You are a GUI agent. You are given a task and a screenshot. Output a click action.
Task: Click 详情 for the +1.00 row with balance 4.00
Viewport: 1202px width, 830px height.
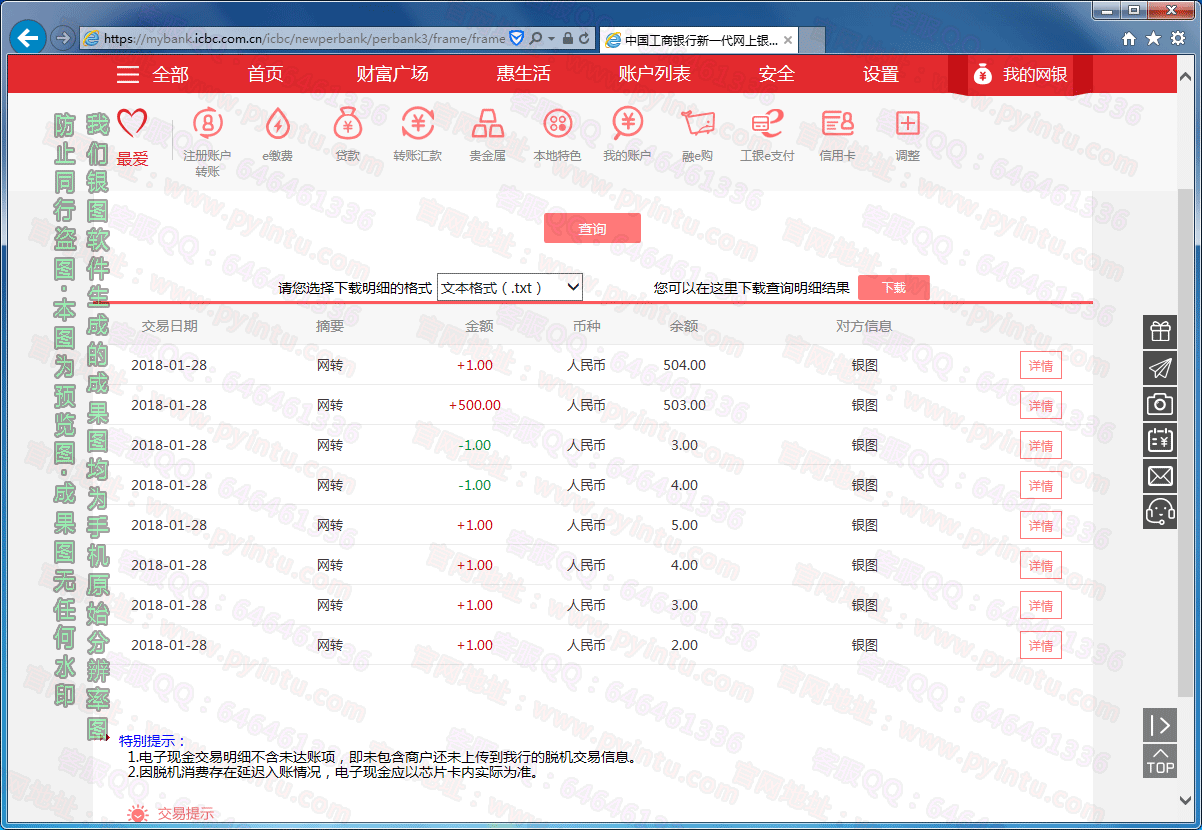pos(1041,566)
